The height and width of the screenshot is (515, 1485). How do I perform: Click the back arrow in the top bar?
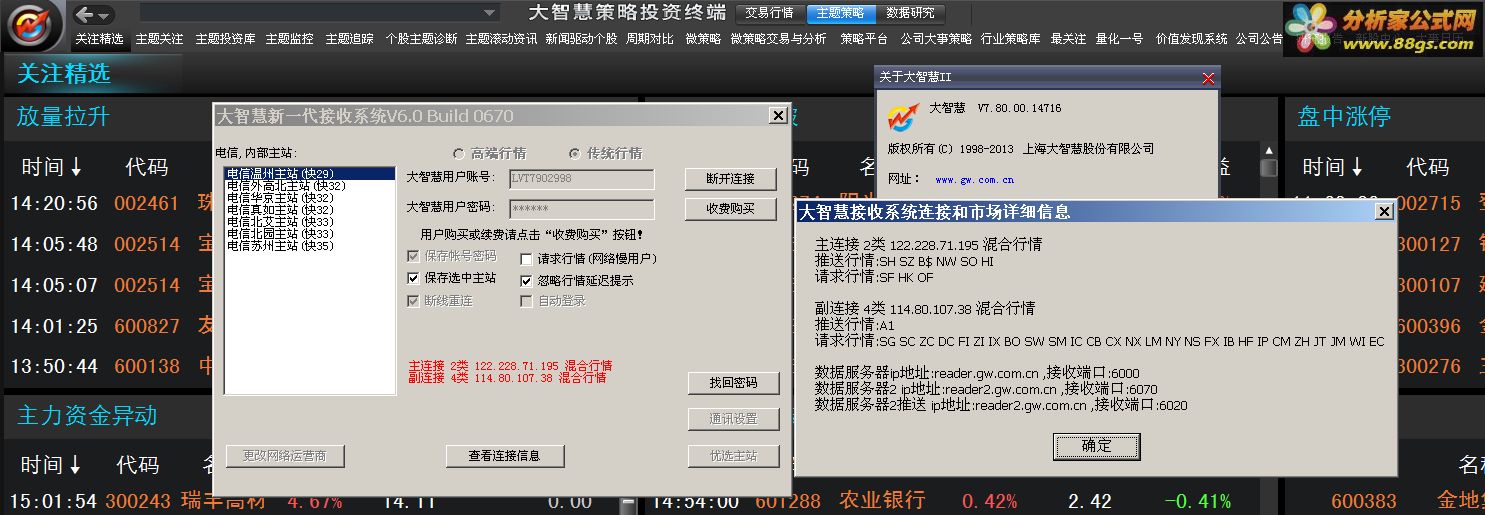85,15
